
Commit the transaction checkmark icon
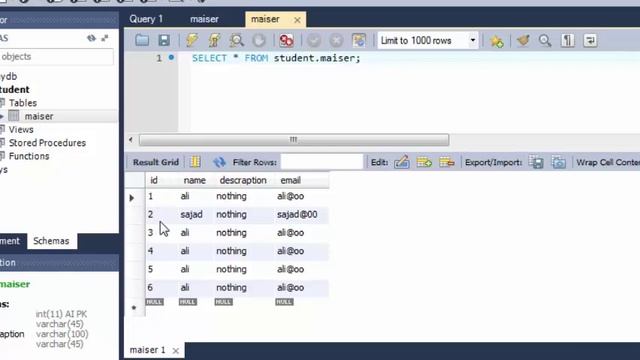[x=314, y=40]
